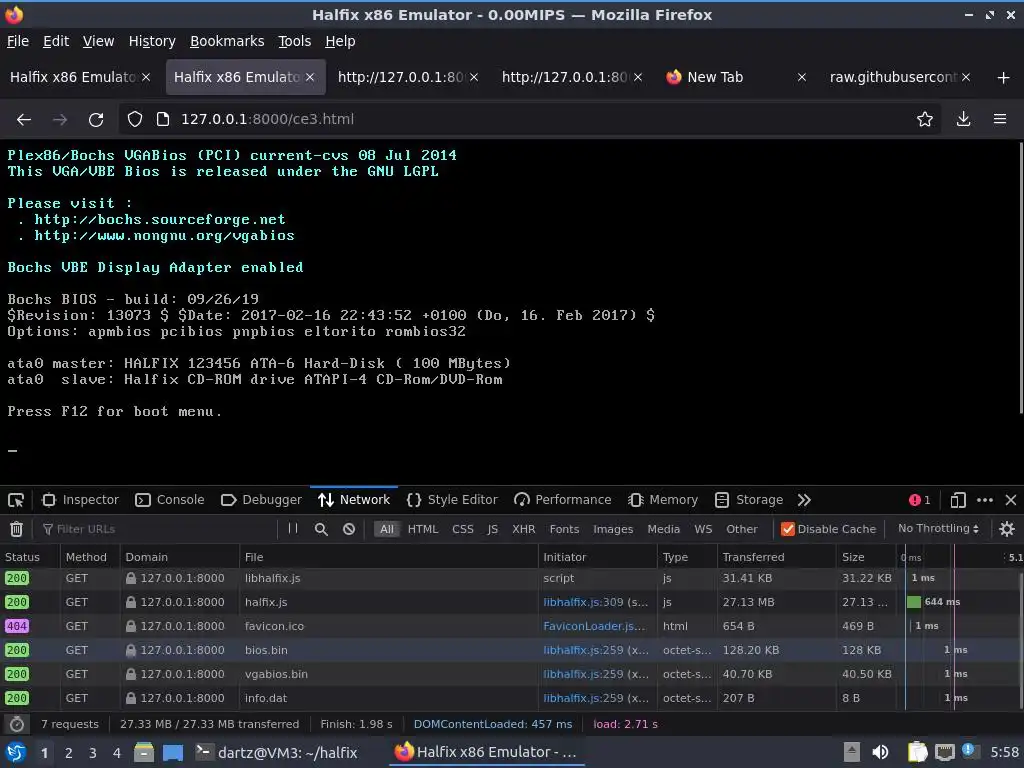Open the dartz@VM3 terminal taskbar entry
1024x768 pixels.
(x=277, y=752)
